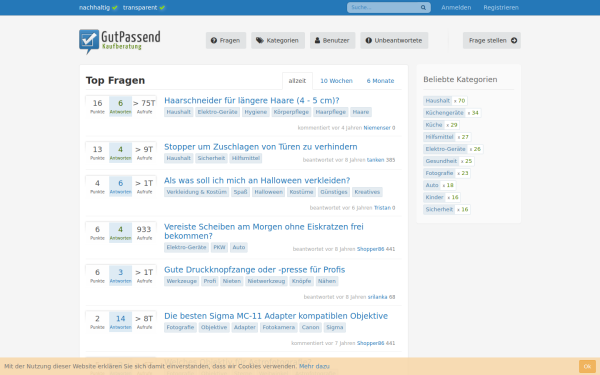Click the Günstiges tag
This screenshot has width=600, height=375.
click(334, 192)
